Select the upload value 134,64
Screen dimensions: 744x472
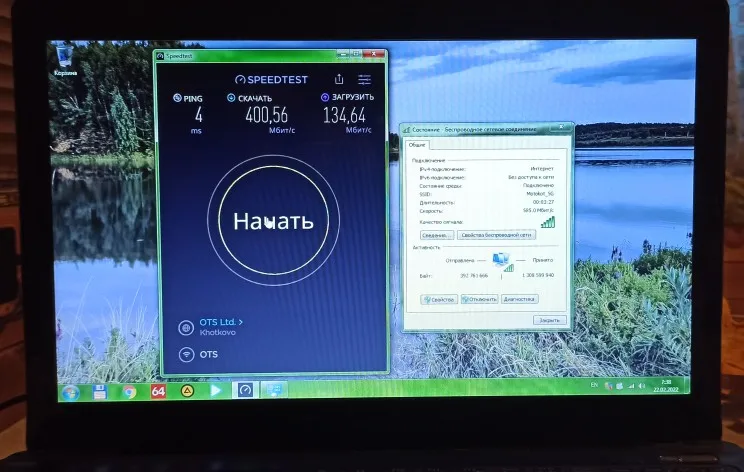point(344,115)
